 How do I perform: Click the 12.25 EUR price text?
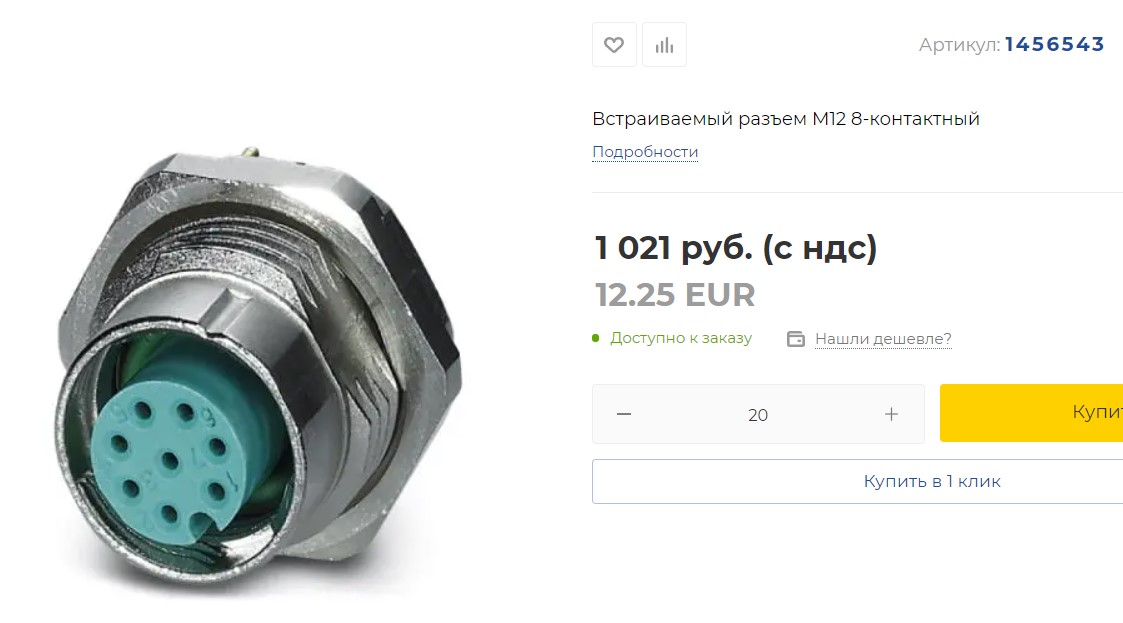pos(675,295)
